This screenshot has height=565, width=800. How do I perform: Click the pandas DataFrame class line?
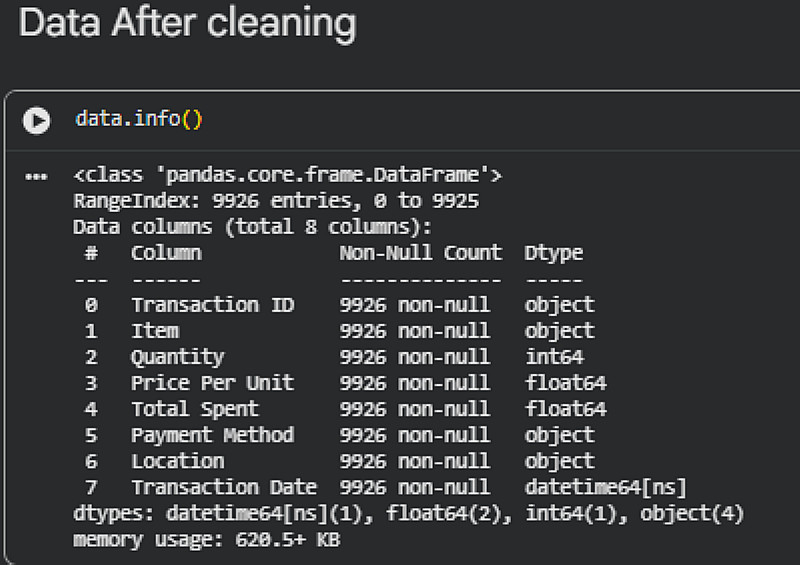[x=287, y=176]
